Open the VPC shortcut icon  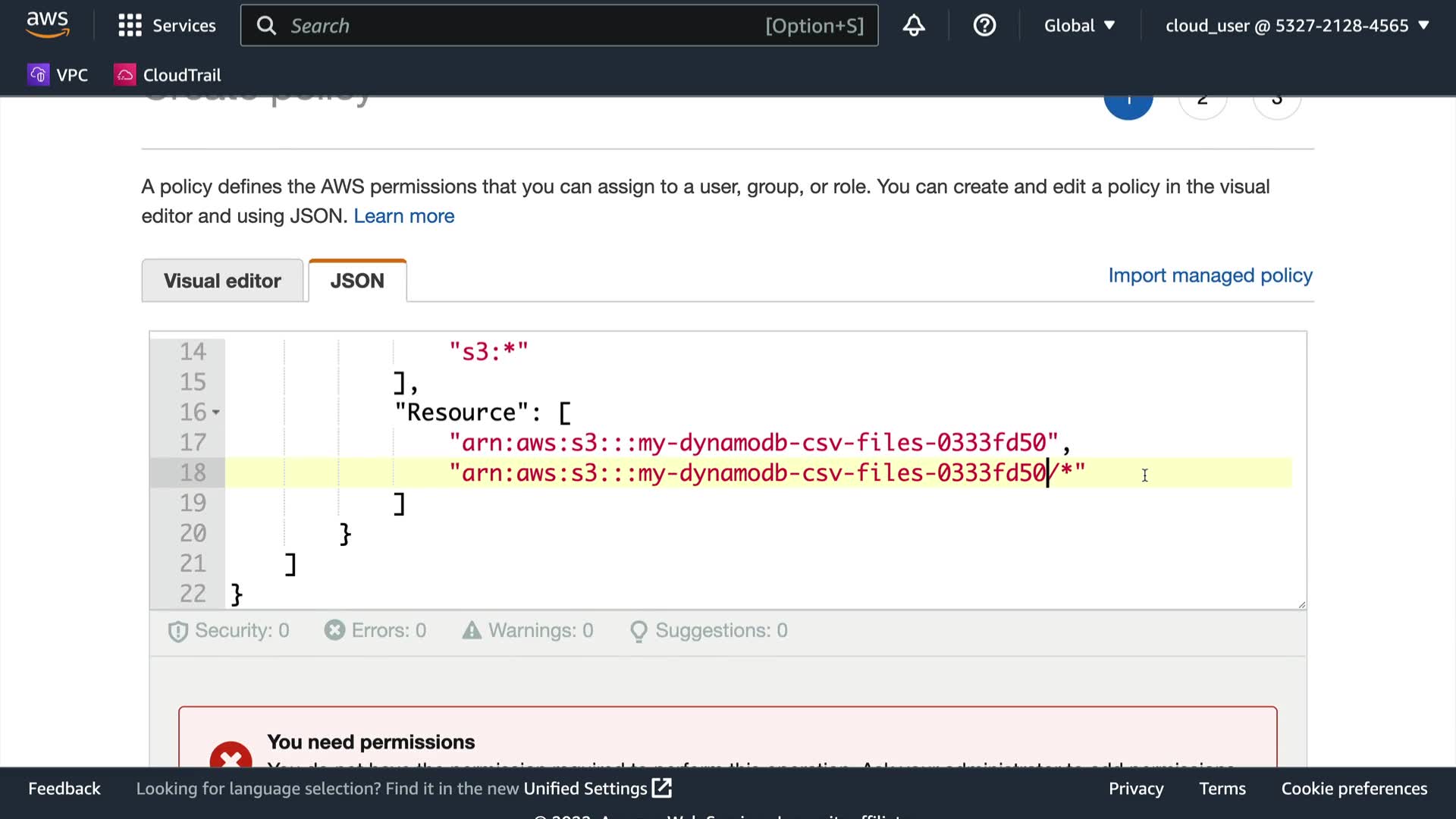[38, 74]
